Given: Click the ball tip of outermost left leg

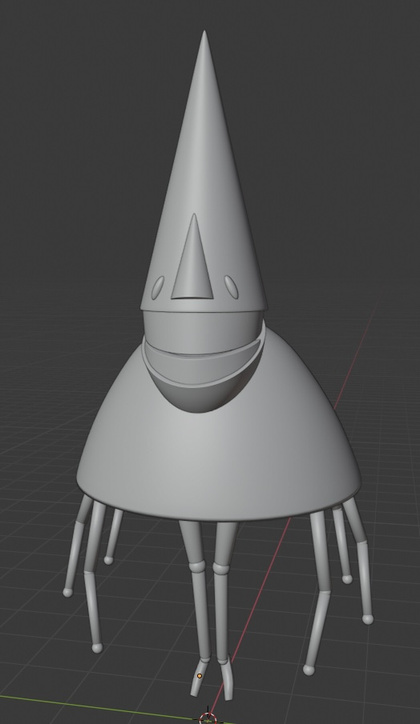Looking at the screenshot, I should coord(67,592).
